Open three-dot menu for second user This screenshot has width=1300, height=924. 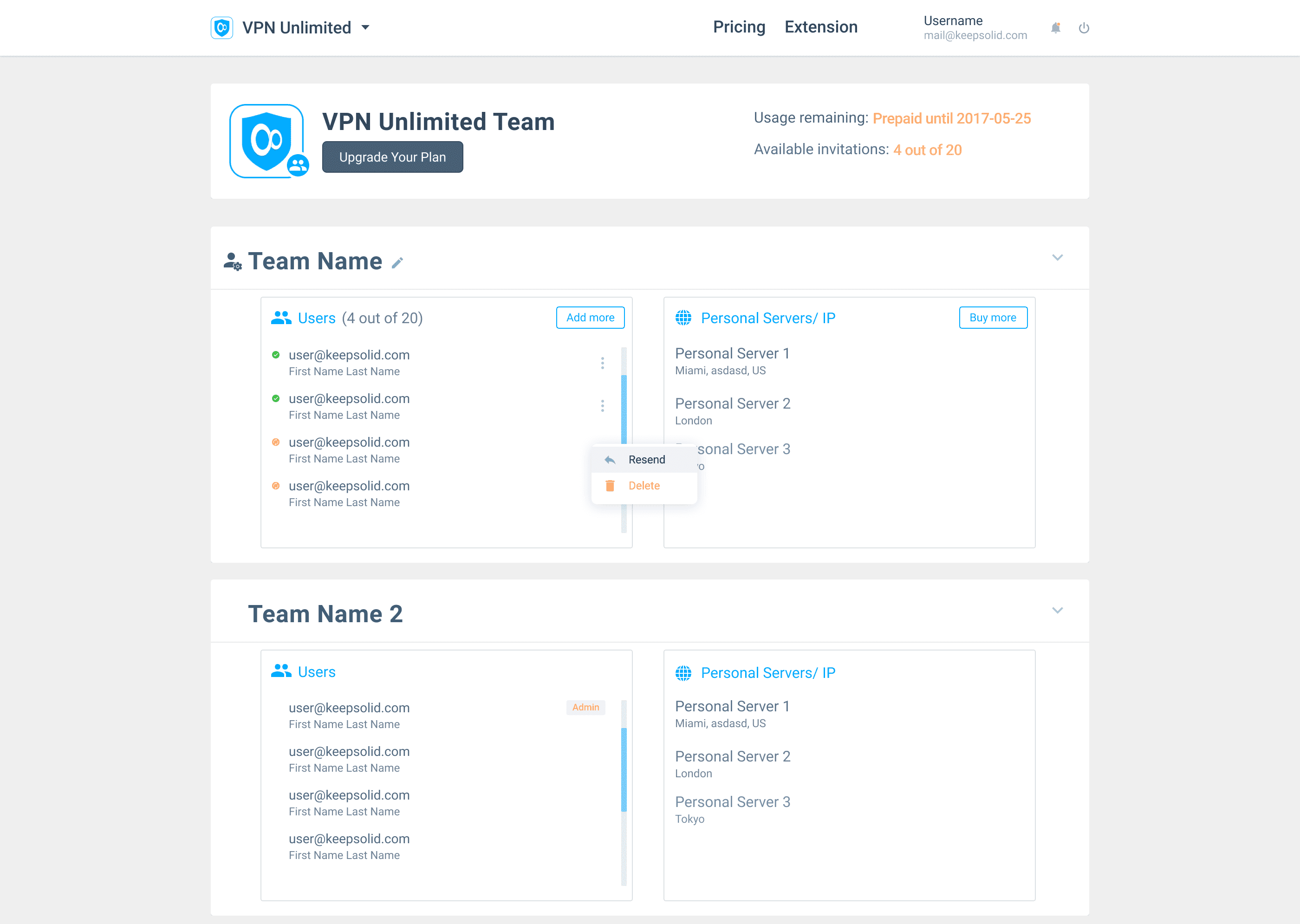[x=603, y=406]
